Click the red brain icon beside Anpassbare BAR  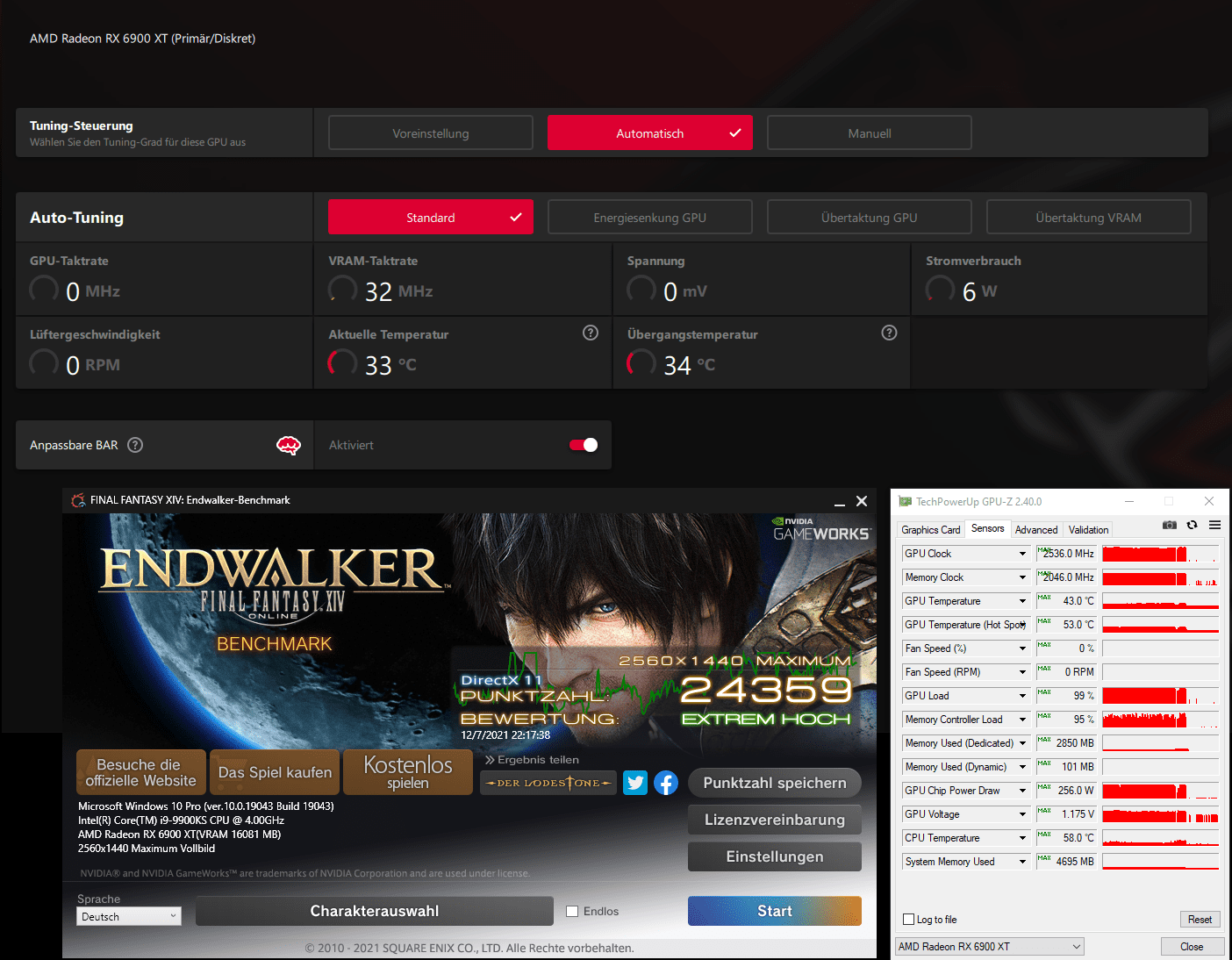[289, 445]
